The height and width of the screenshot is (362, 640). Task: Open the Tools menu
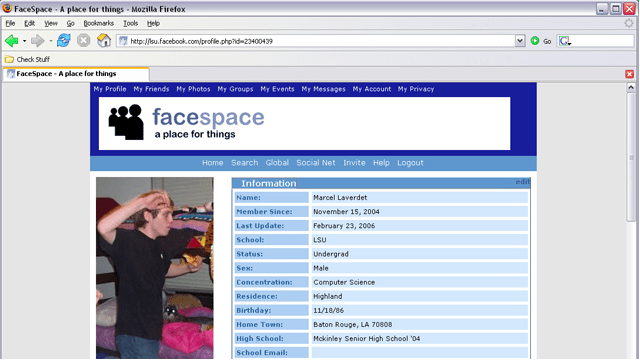pyautogui.click(x=130, y=23)
